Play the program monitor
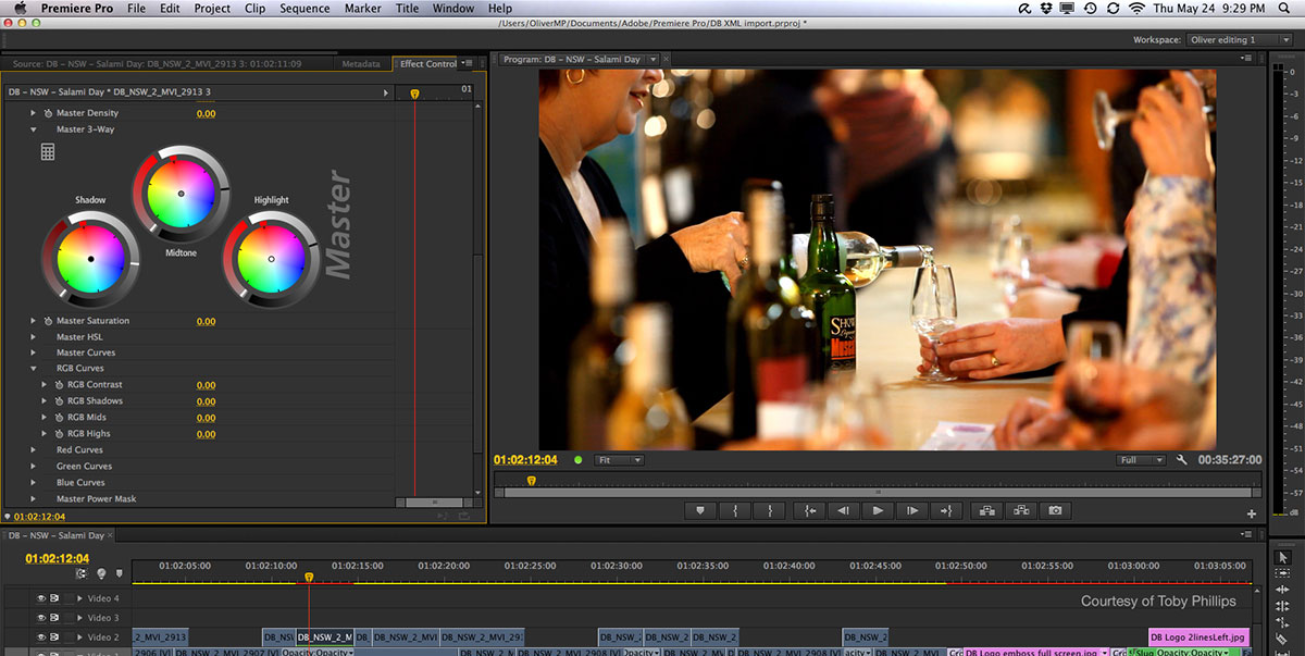 (877, 510)
